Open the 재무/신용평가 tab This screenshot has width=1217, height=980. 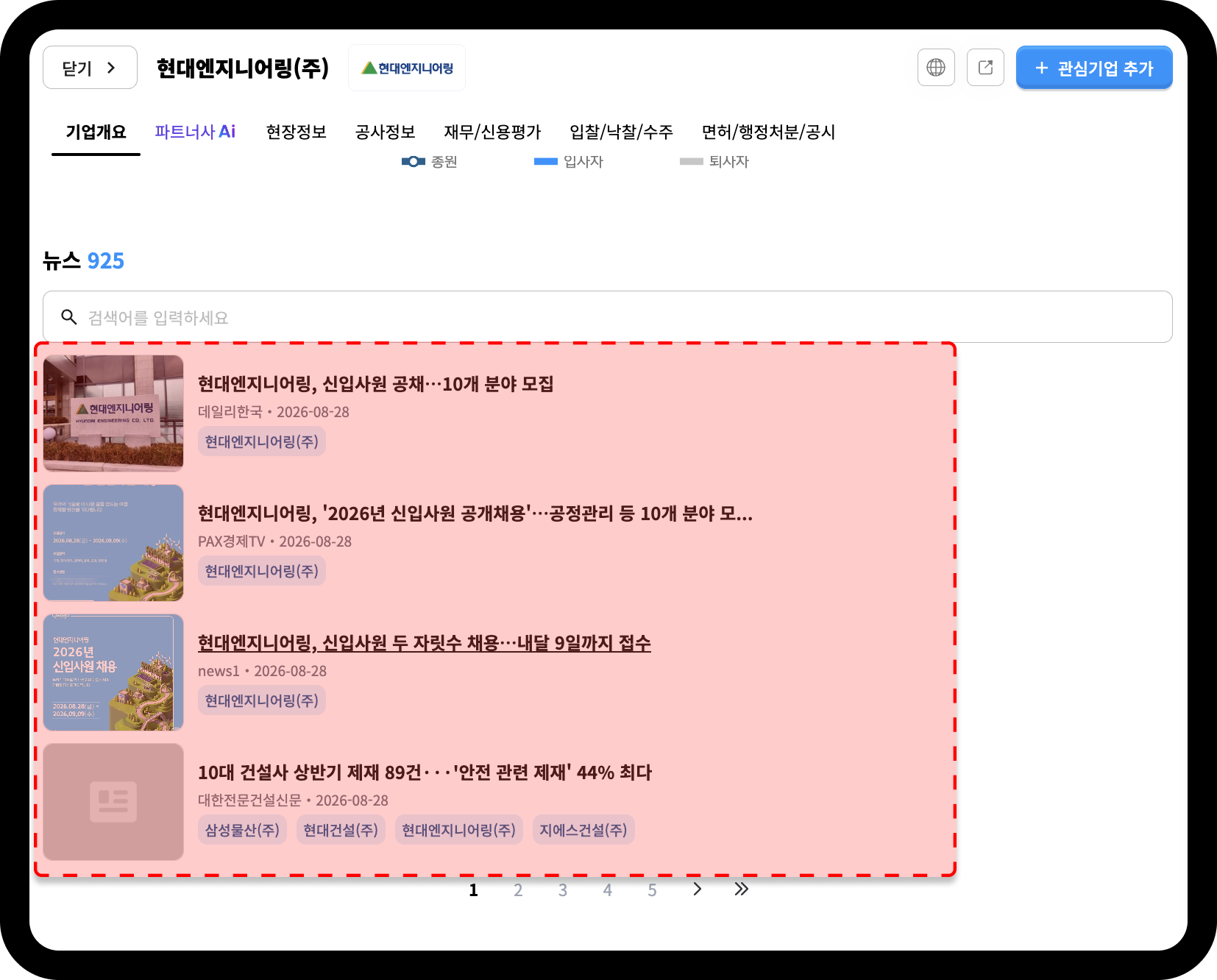[x=492, y=132]
